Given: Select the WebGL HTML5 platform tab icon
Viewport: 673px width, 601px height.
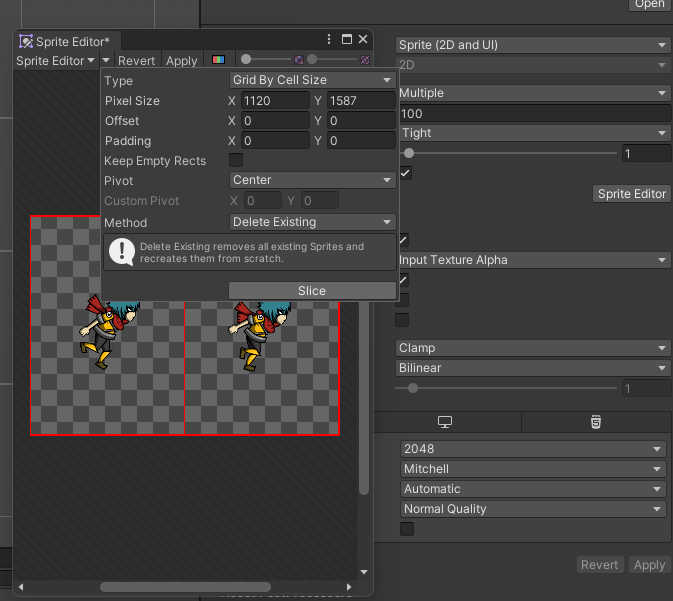Looking at the screenshot, I should coord(596,423).
